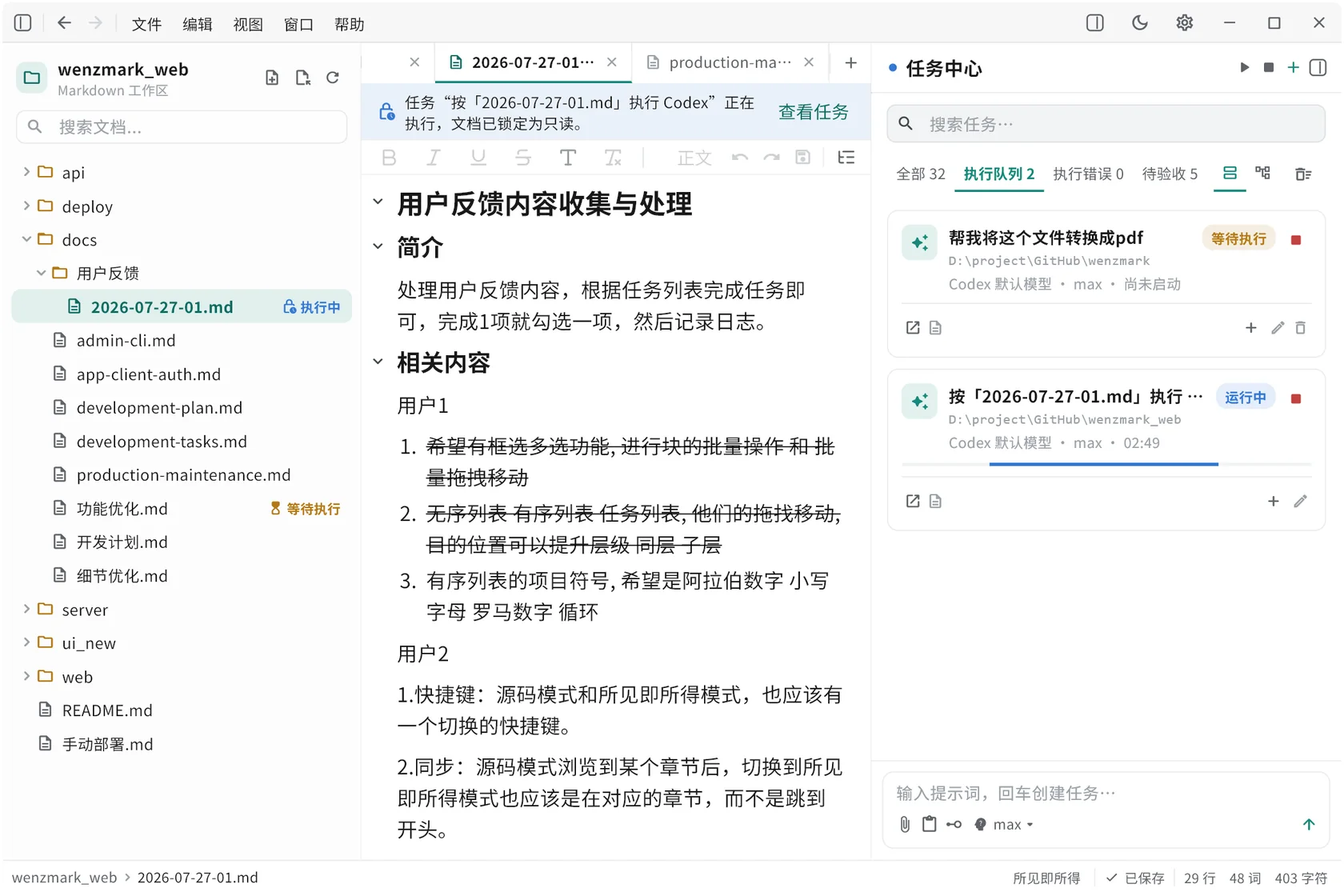Toggle the right panel layout icon in title bar

point(1095,23)
